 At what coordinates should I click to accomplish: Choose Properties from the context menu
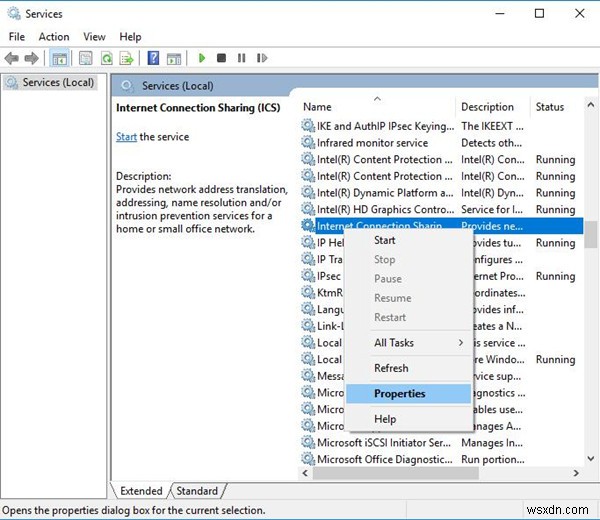pyautogui.click(x=399, y=394)
